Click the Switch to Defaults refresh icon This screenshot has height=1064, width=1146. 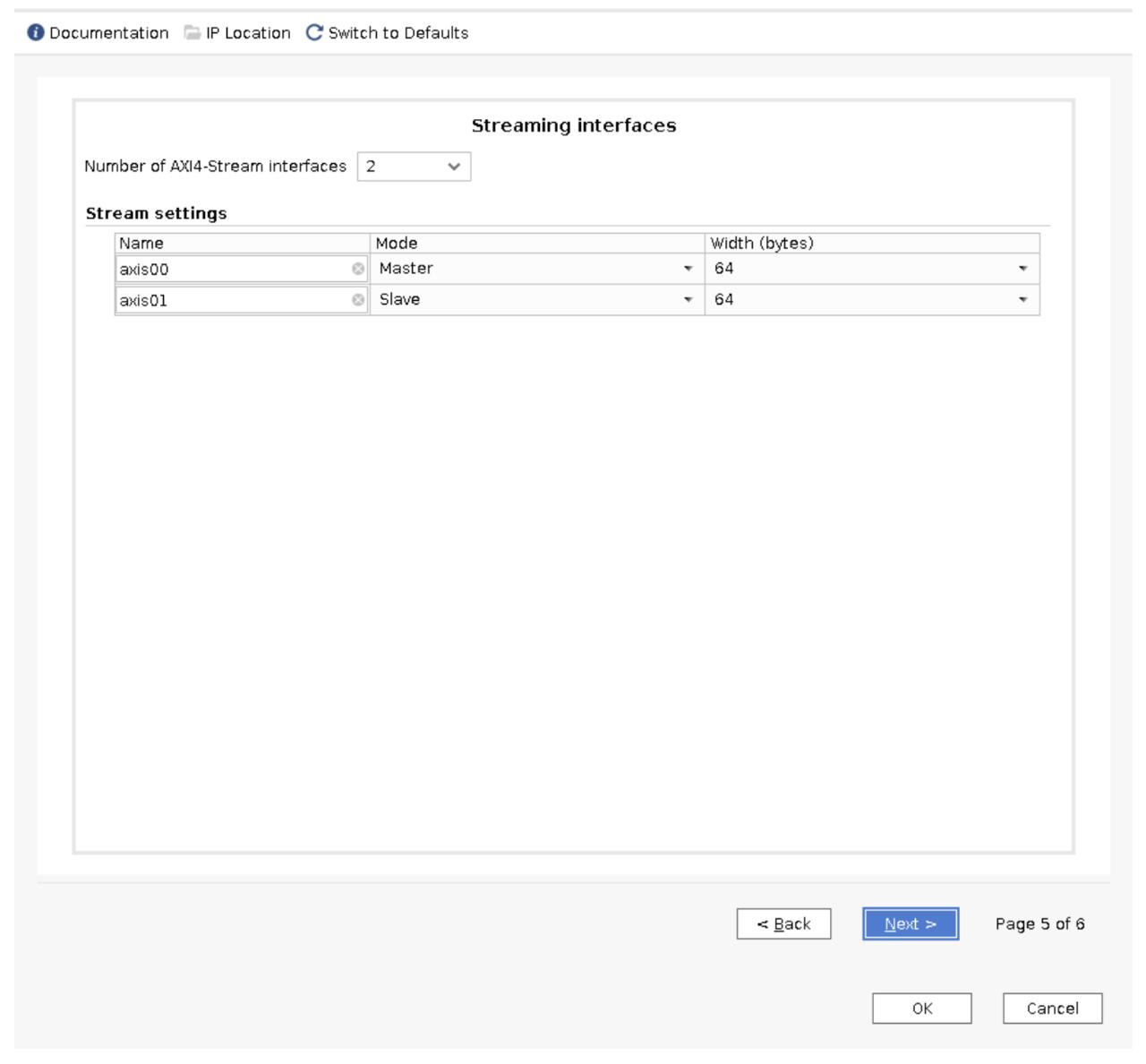[x=314, y=33]
